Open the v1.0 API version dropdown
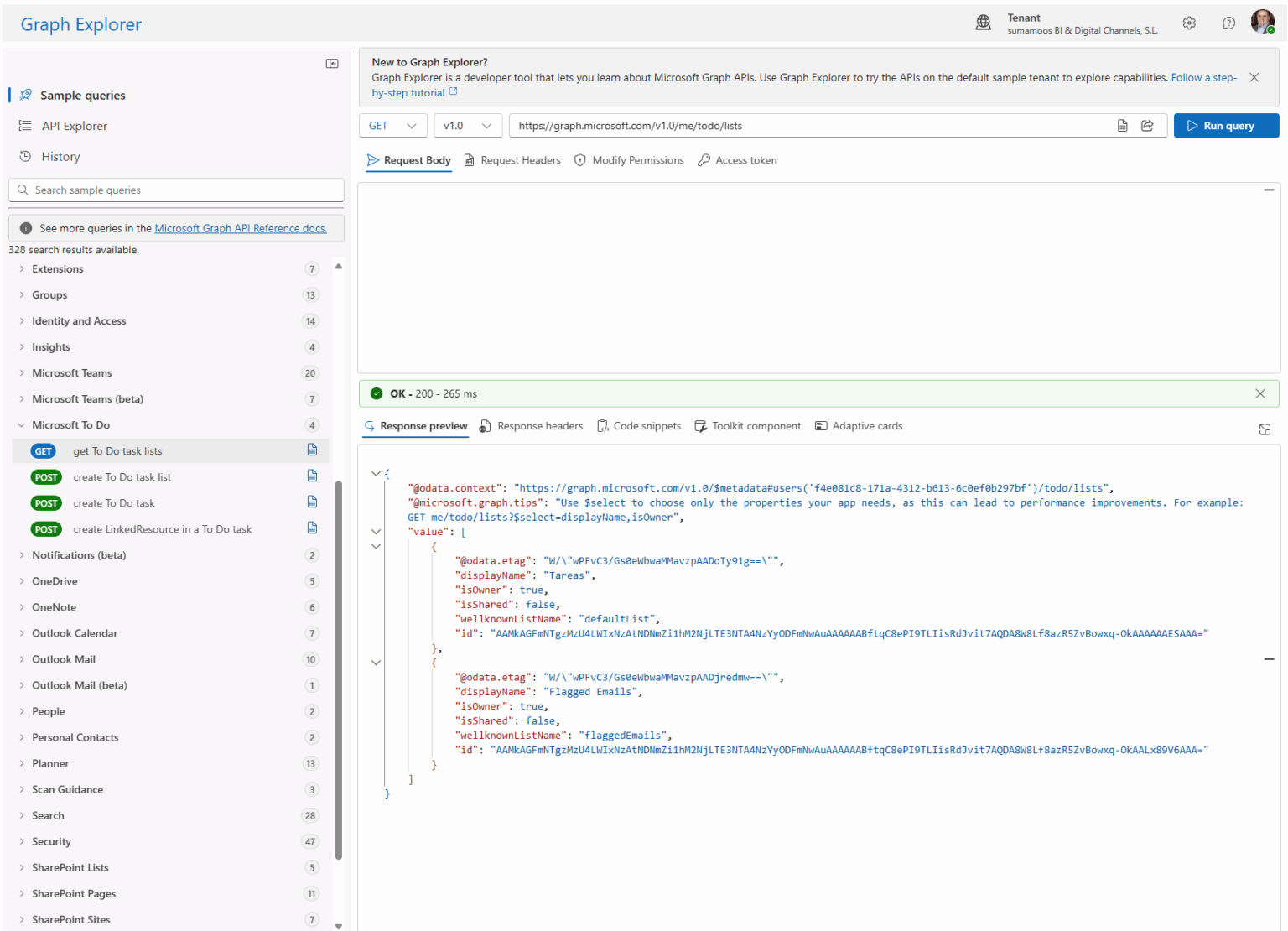Viewport: 1288px width, 931px height. (x=467, y=126)
